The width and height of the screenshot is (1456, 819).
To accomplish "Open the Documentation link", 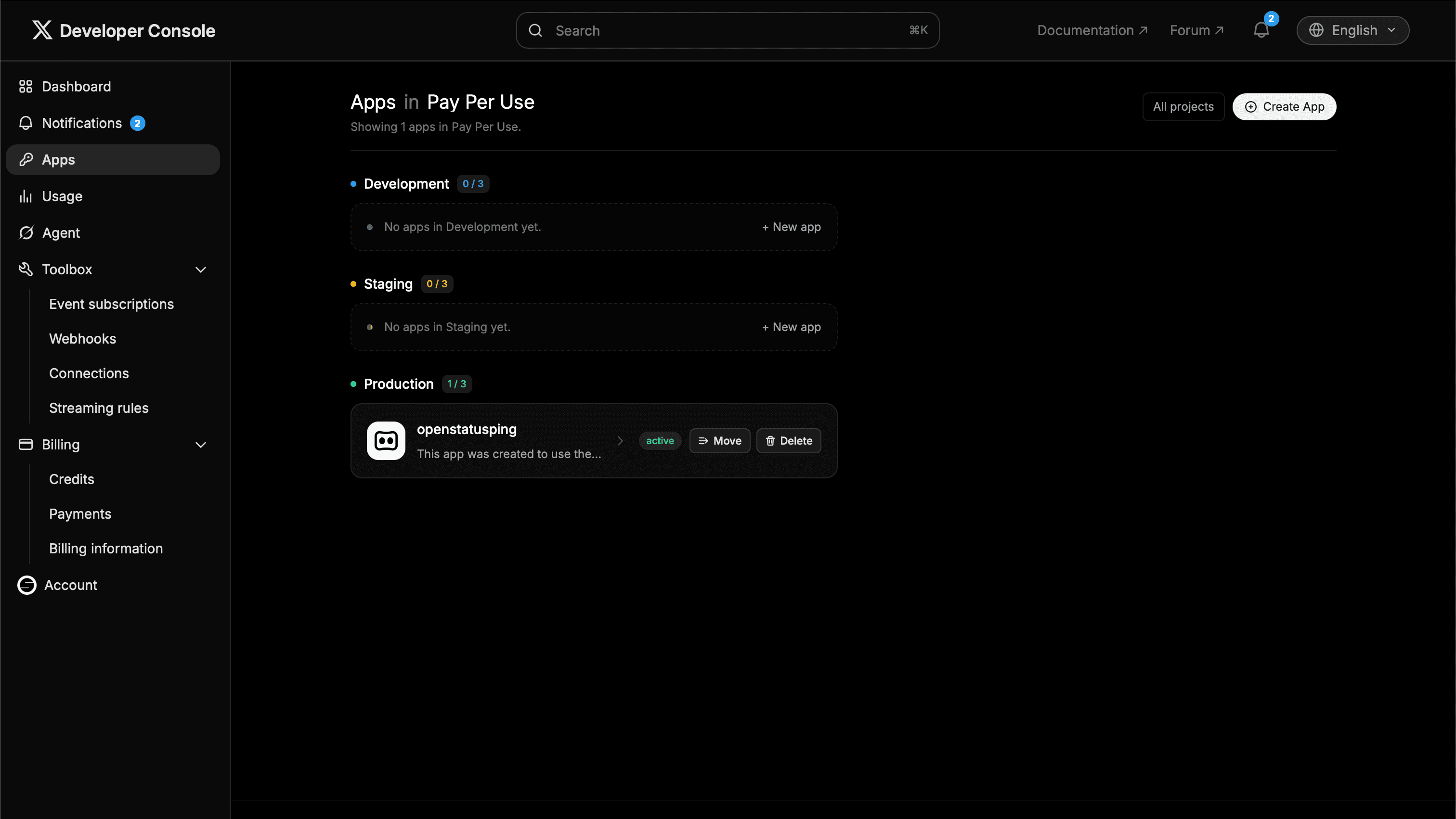I will 1092,30.
